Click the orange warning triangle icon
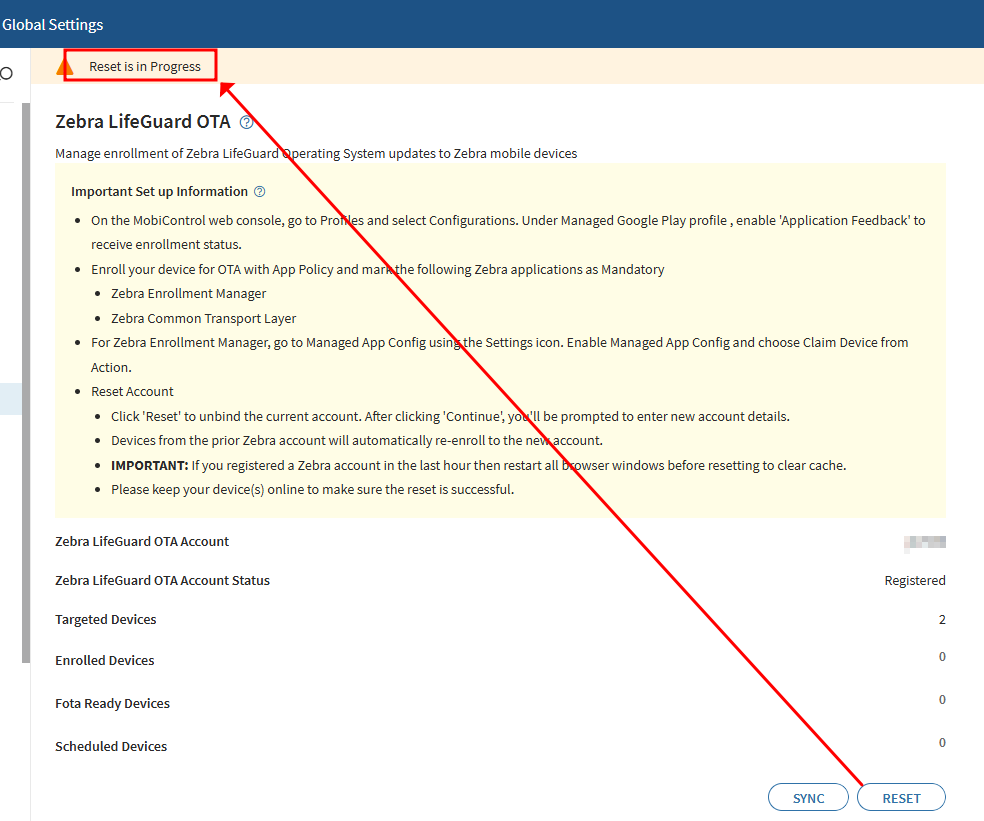 pyautogui.click(x=64, y=67)
